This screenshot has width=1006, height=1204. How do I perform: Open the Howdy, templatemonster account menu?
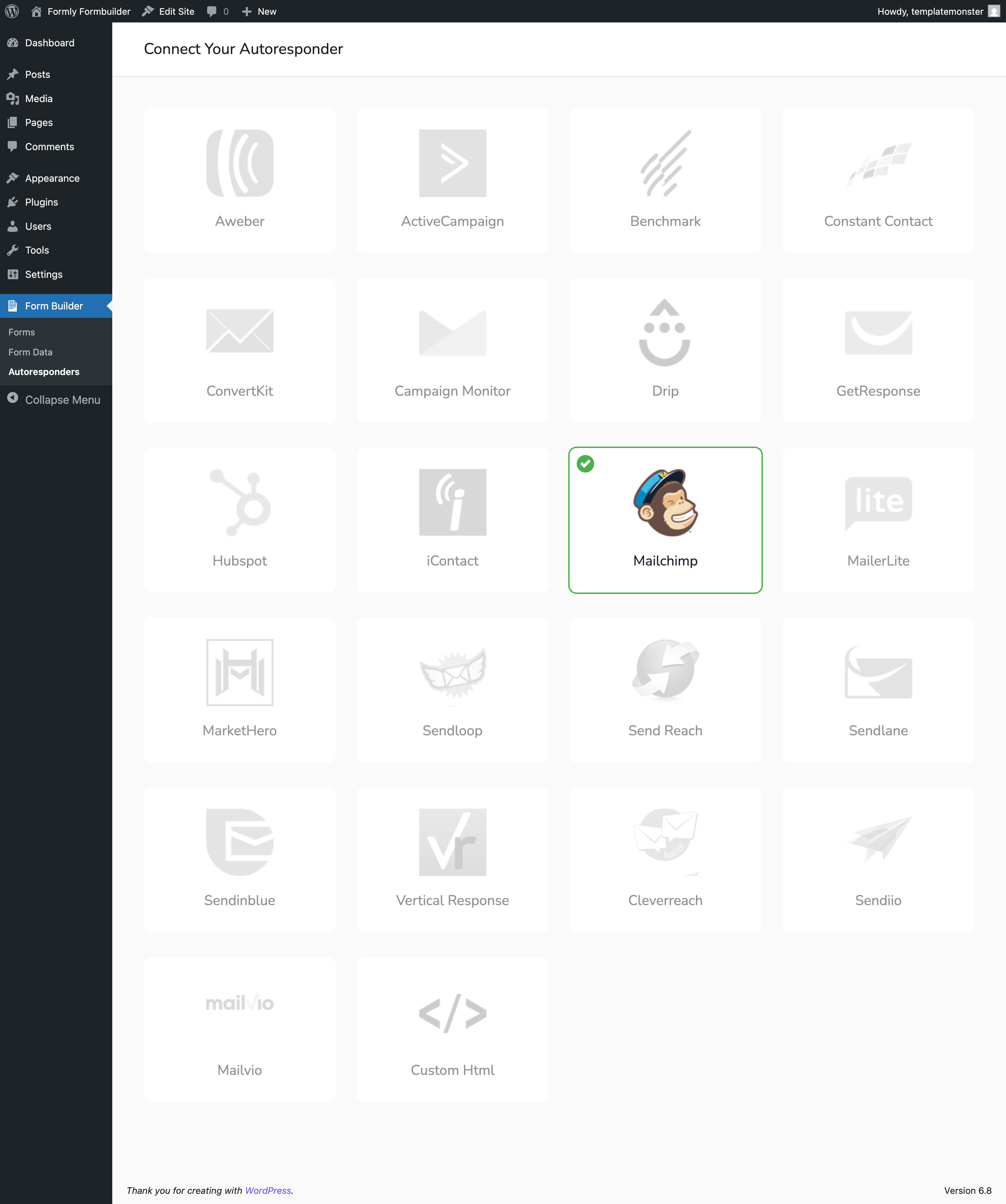(938, 11)
